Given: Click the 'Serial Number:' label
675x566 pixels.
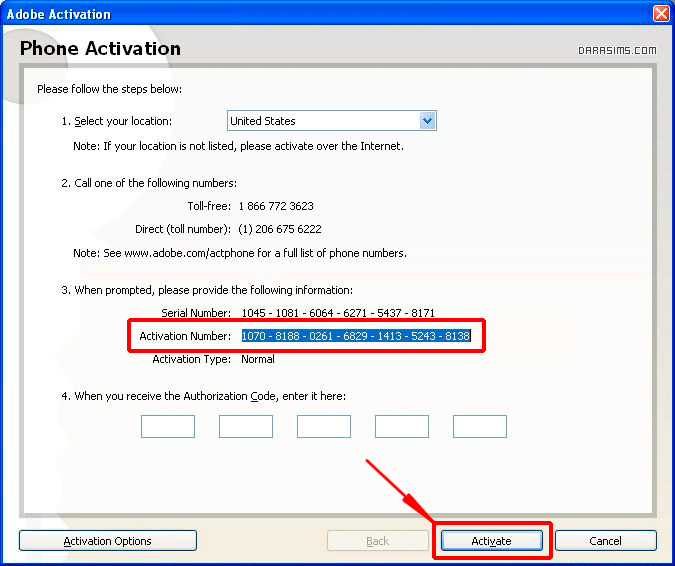Looking at the screenshot, I should (196, 313).
